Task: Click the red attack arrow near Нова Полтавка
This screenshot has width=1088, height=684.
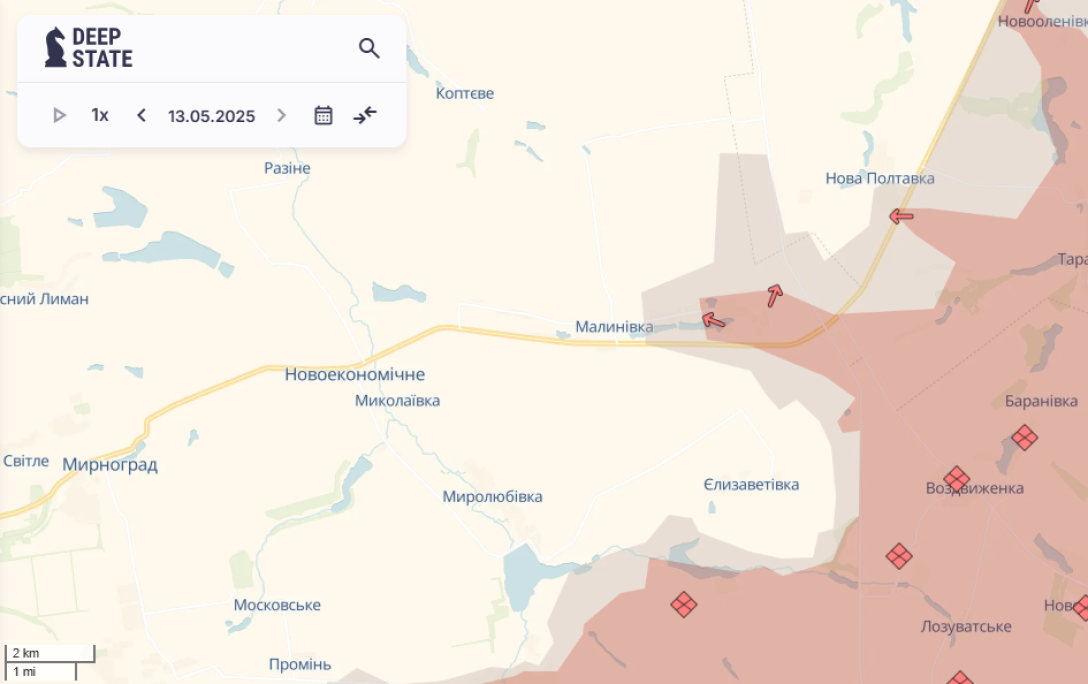Action: (901, 216)
